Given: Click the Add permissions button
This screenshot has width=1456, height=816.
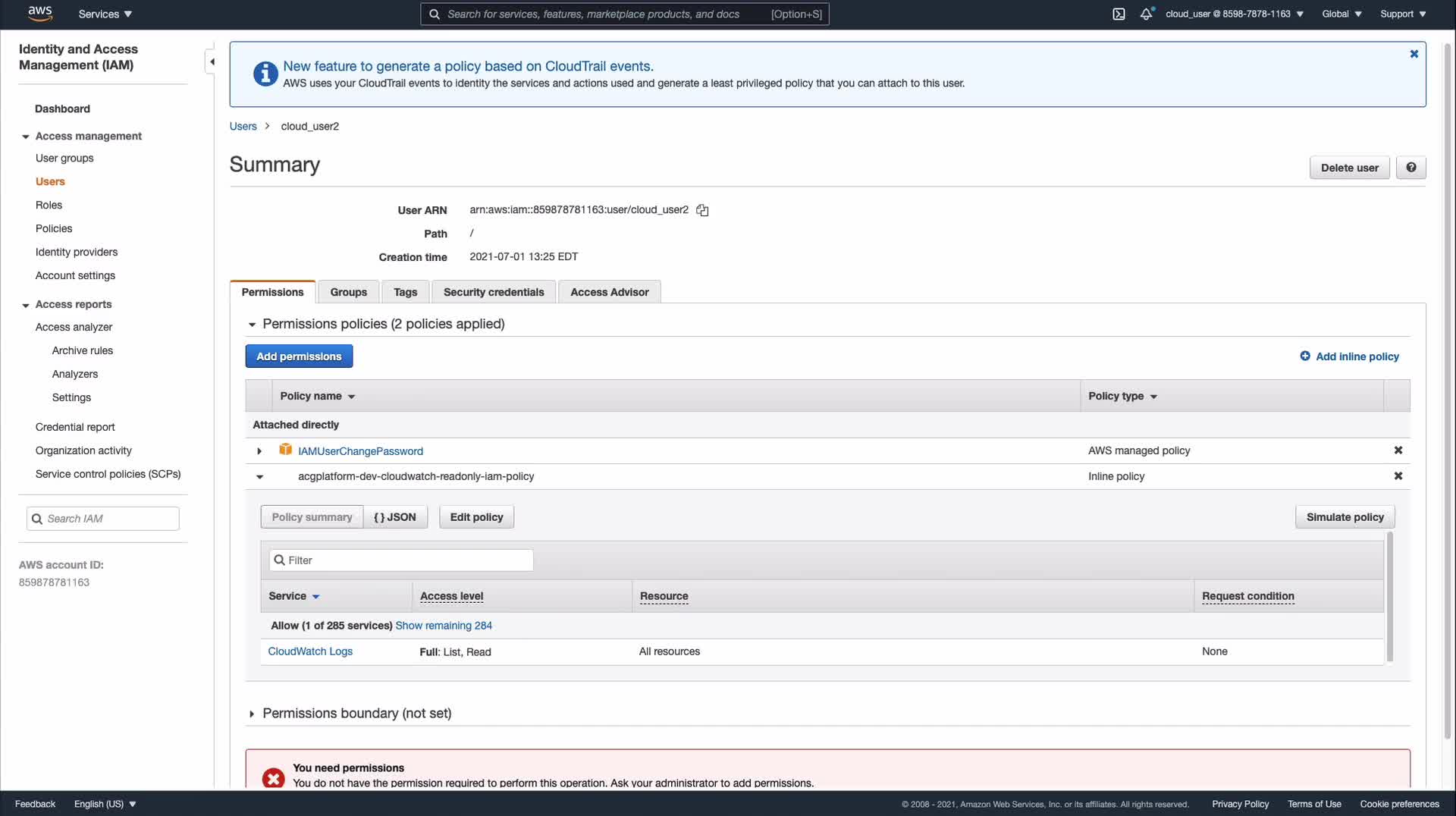Looking at the screenshot, I should (x=299, y=356).
